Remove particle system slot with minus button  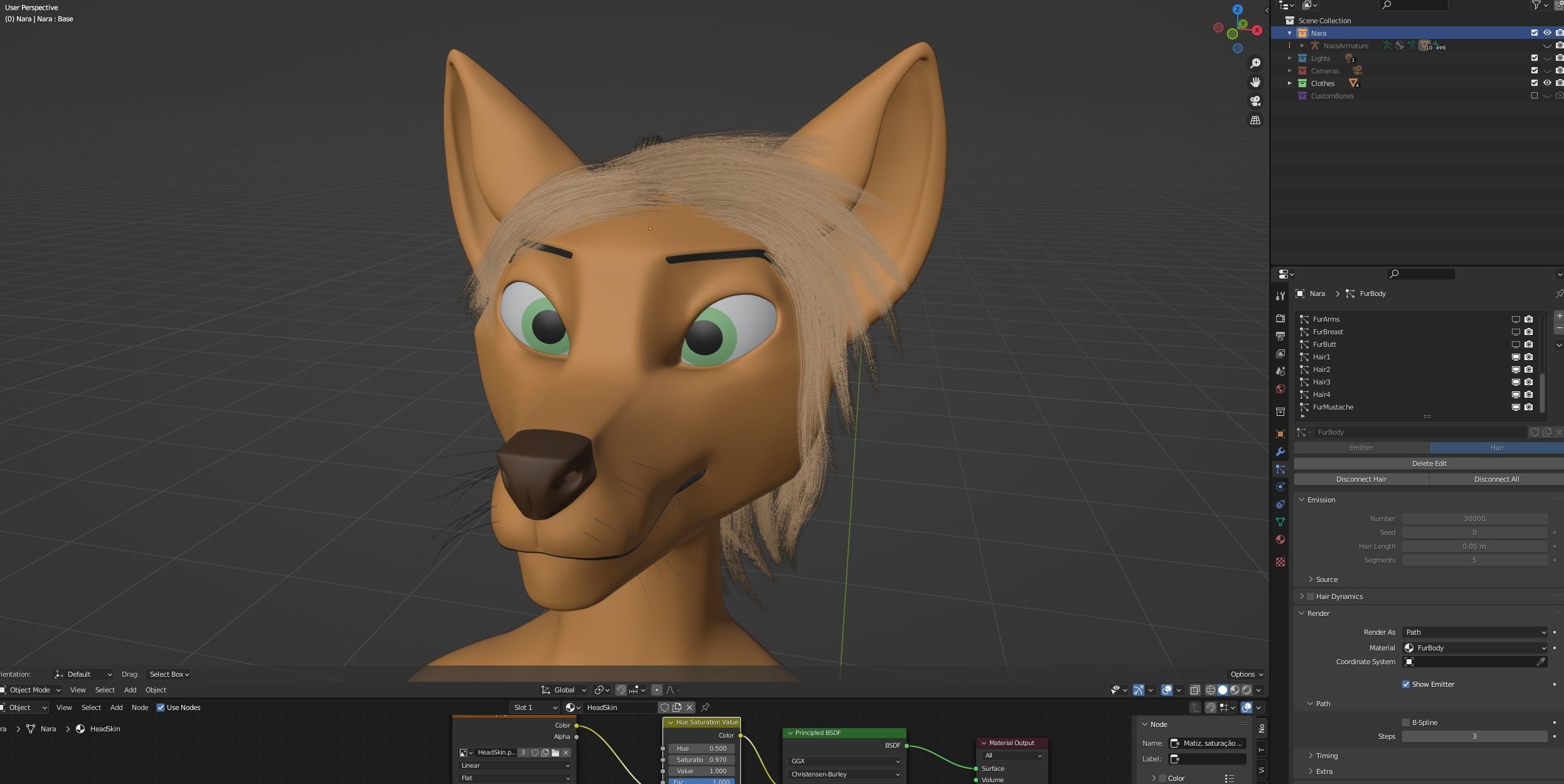pos(1559,329)
